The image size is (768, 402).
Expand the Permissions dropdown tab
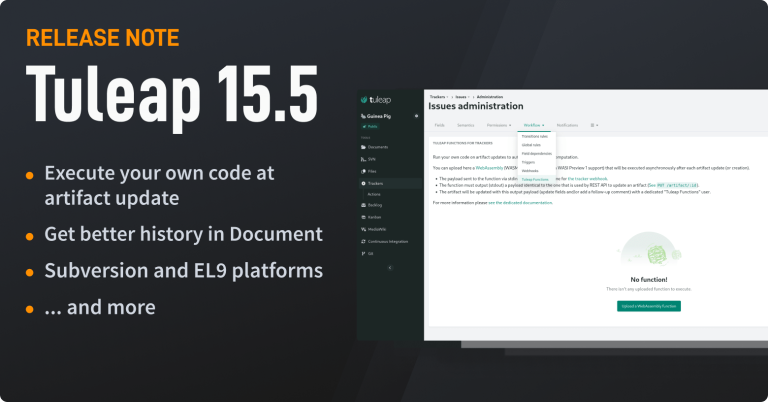(x=498, y=125)
